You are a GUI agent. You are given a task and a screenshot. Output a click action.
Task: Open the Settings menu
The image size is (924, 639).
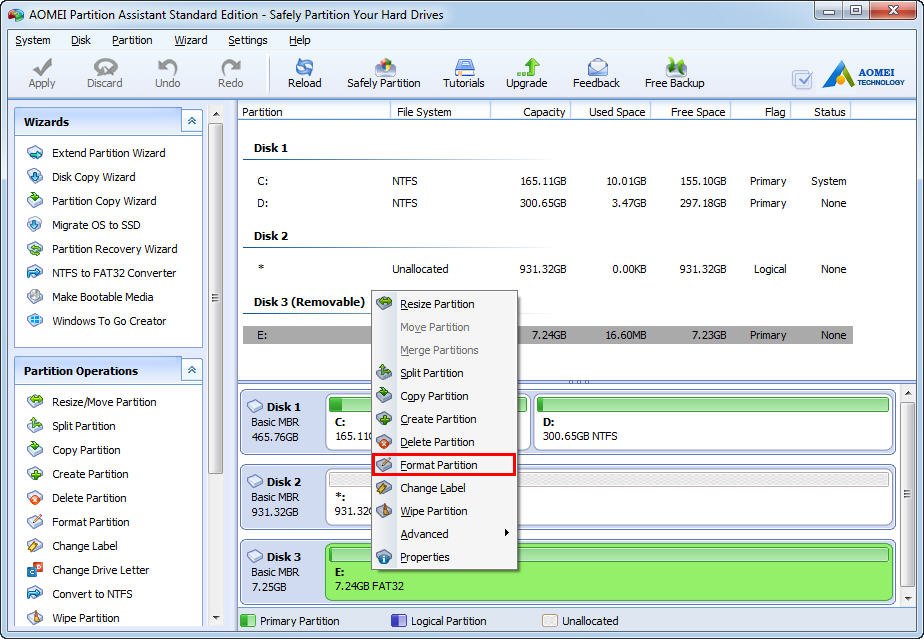(x=248, y=40)
